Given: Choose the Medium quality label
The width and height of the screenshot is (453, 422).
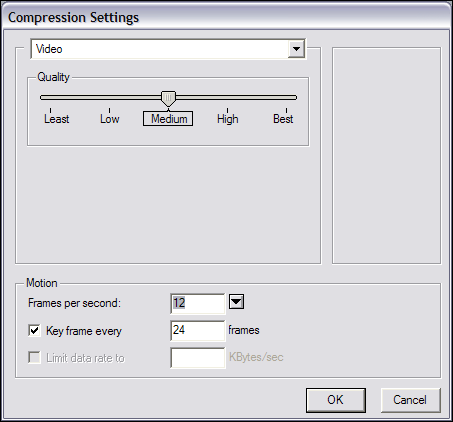Looking at the screenshot, I should pyautogui.click(x=168, y=119).
